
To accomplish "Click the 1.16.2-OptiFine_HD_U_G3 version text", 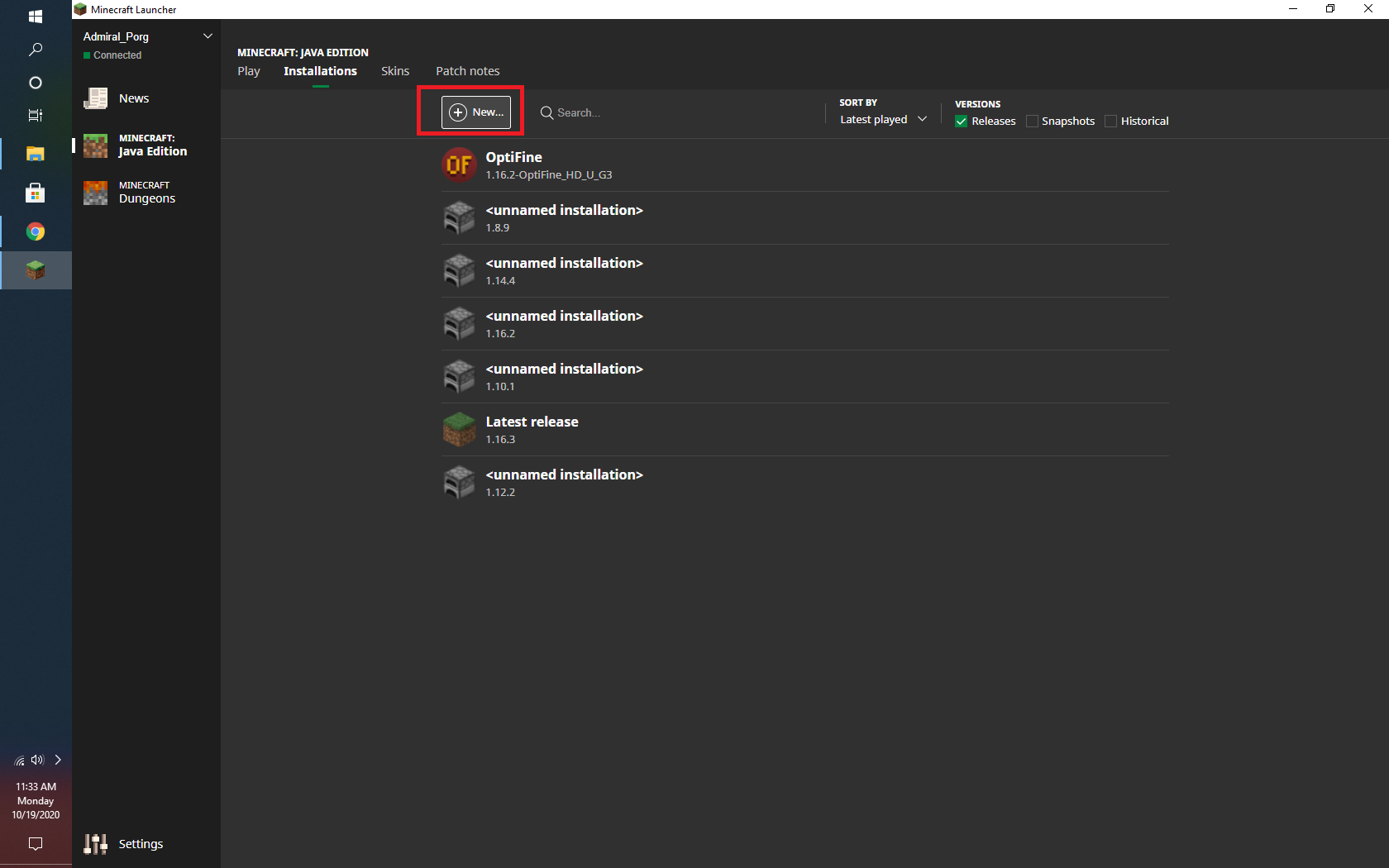I will (x=549, y=175).
